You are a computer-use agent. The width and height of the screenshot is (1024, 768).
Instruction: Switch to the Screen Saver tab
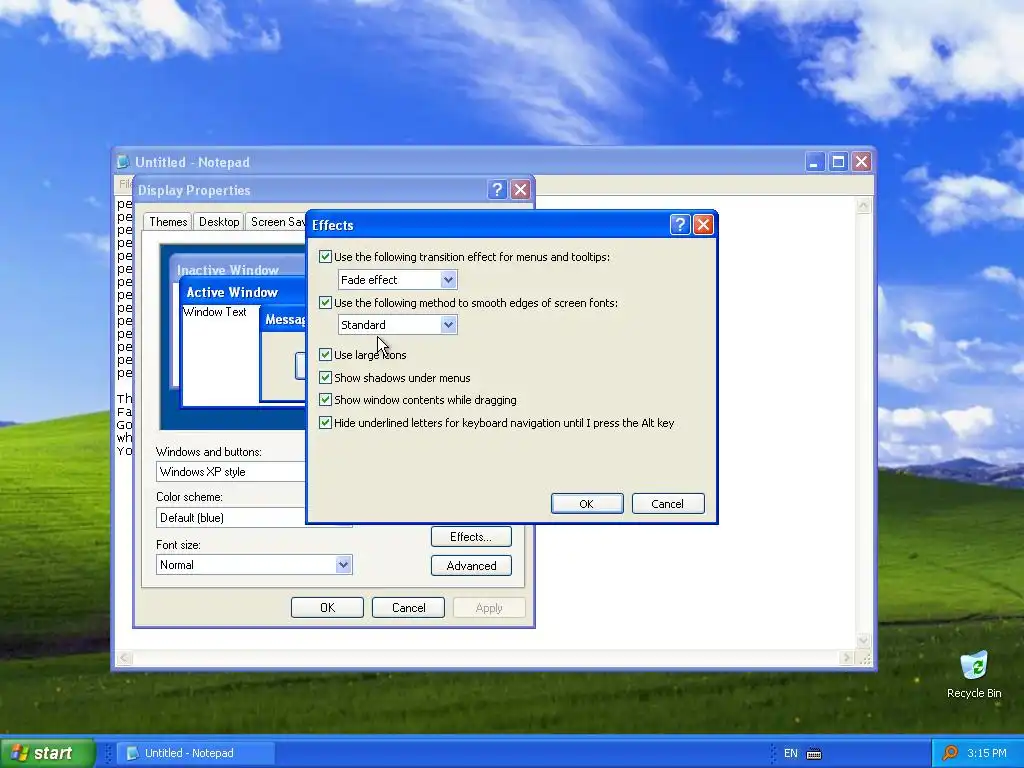click(x=276, y=222)
